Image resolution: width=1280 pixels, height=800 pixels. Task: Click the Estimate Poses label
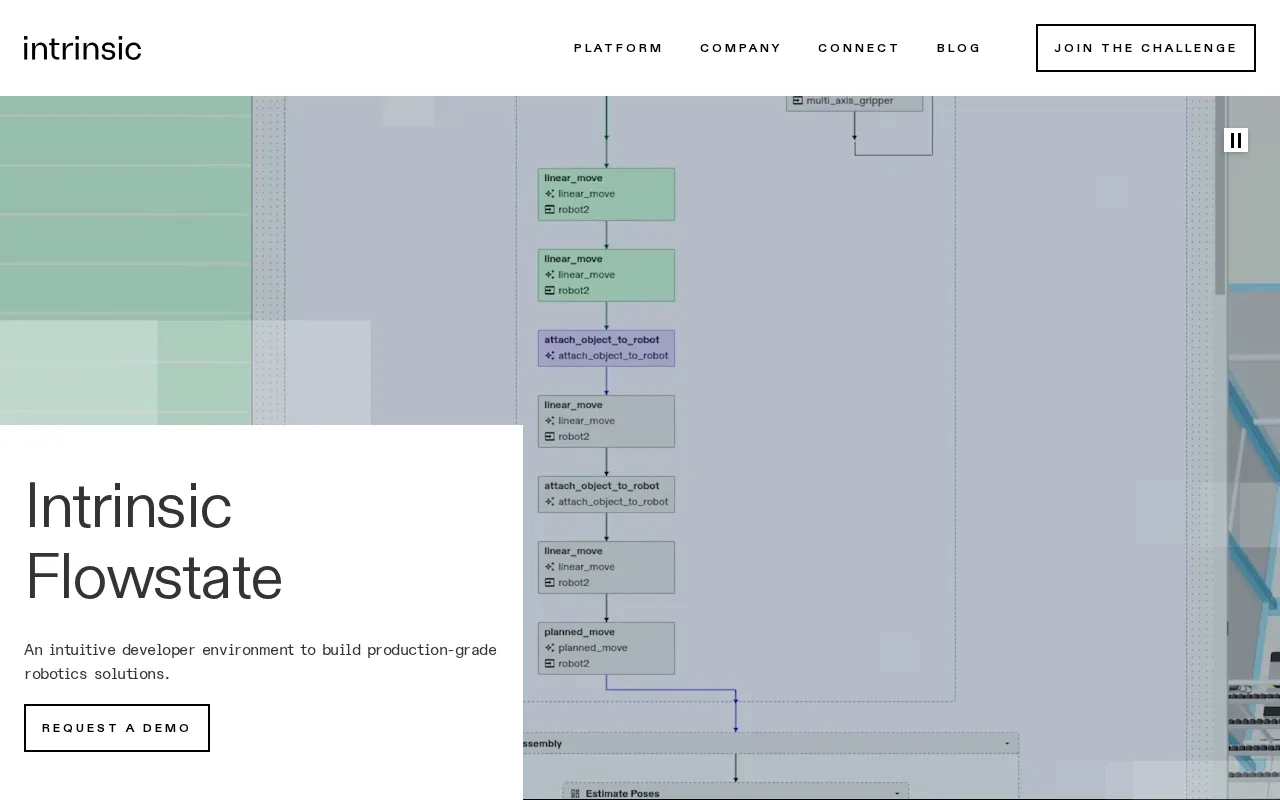click(x=622, y=793)
